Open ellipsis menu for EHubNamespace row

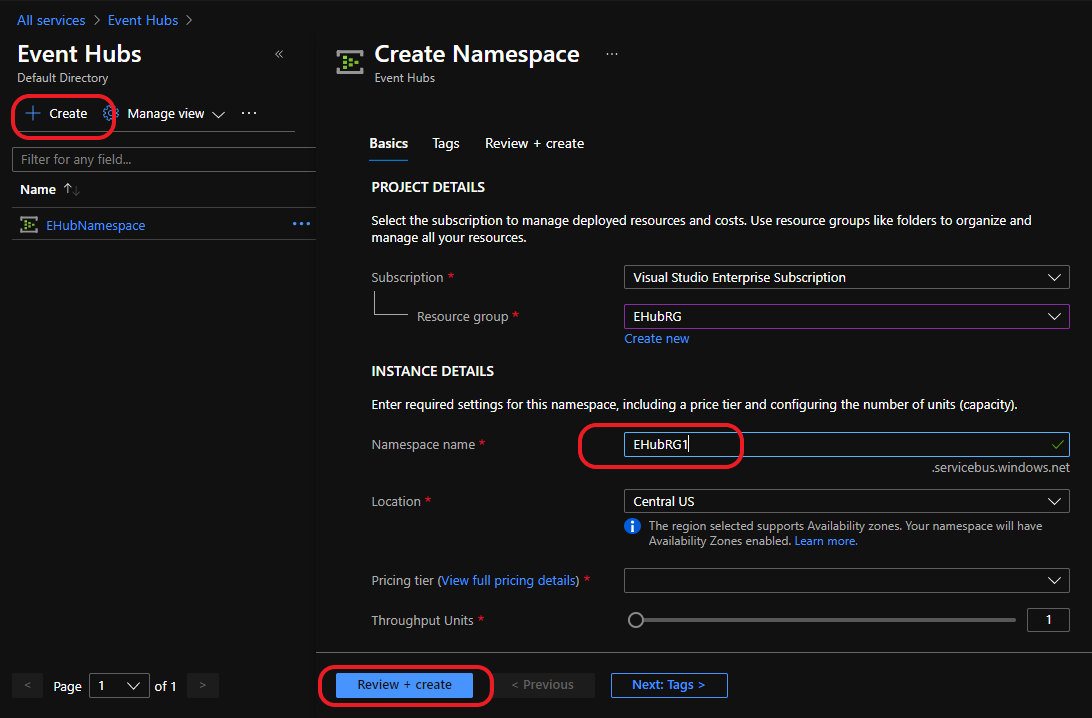[301, 224]
